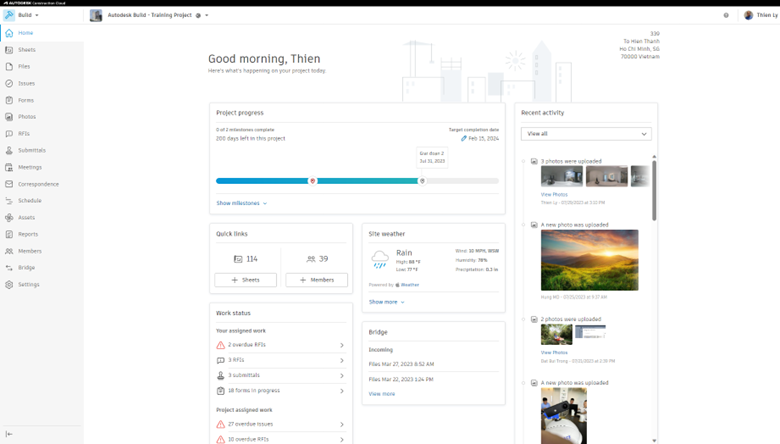Image resolution: width=780 pixels, height=444 pixels.
Task: Go to Issues in the sidebar menu
Action: (26, 84)
